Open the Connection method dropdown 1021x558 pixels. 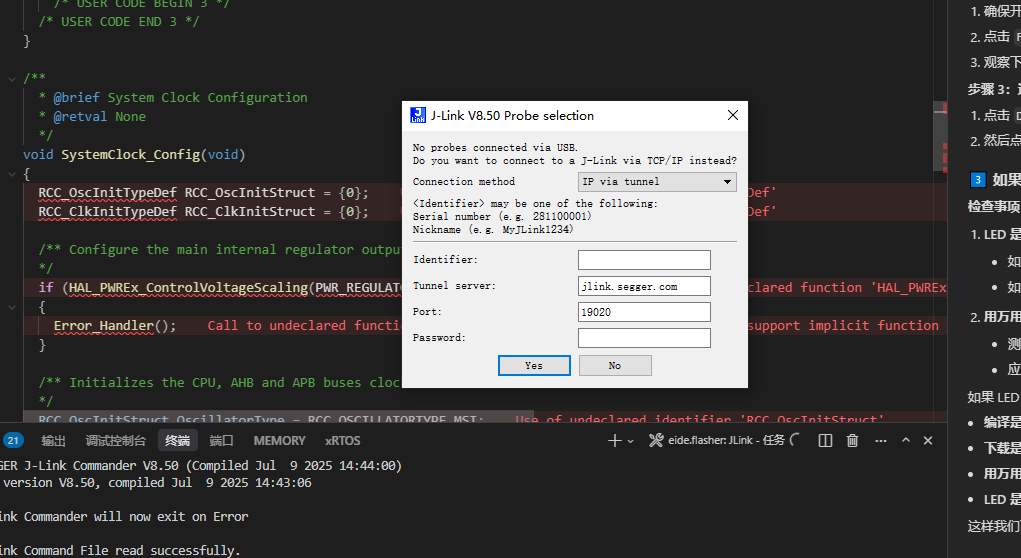[657, 182]
